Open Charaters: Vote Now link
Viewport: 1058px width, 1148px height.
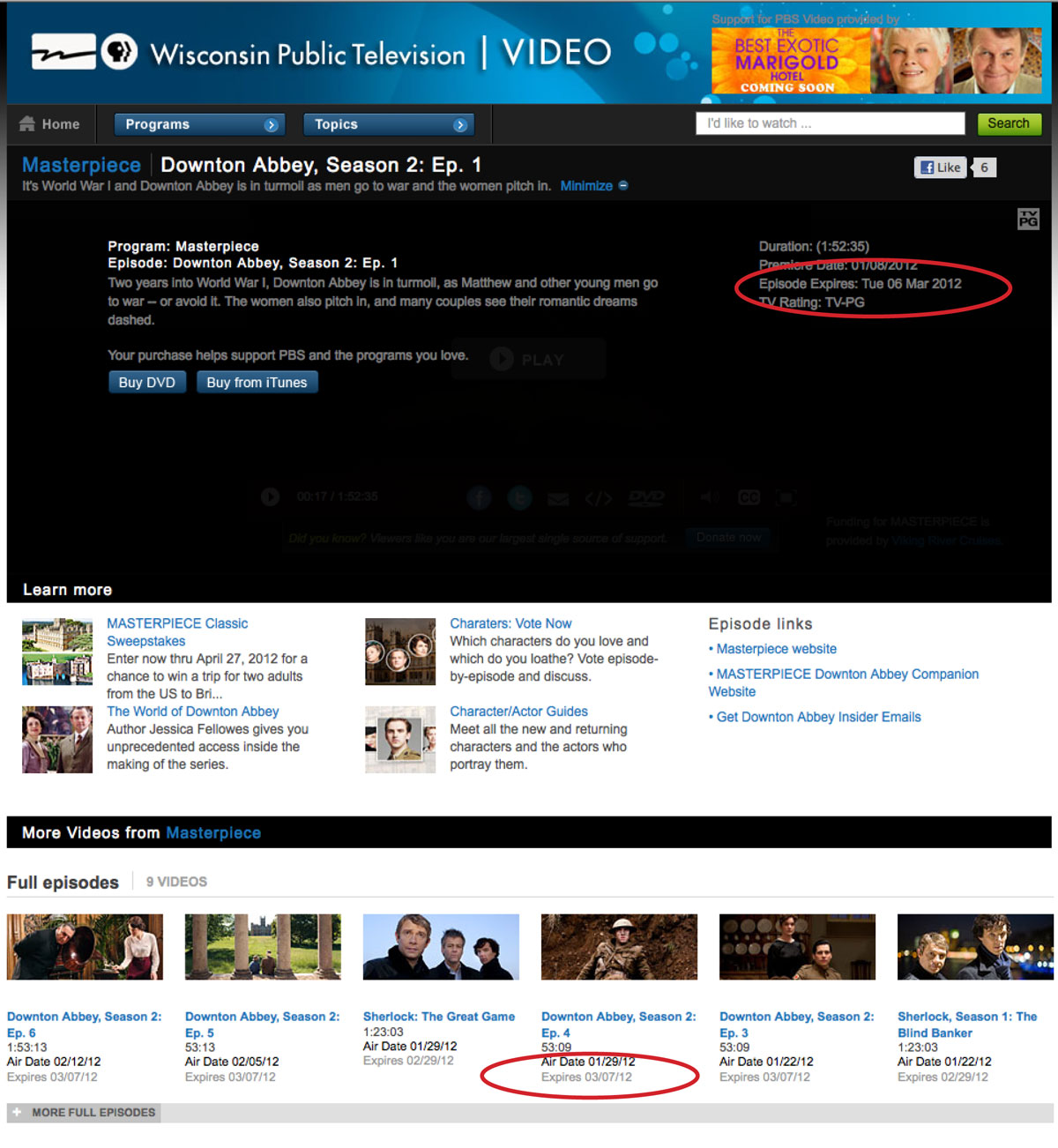[x=510, y=623]
